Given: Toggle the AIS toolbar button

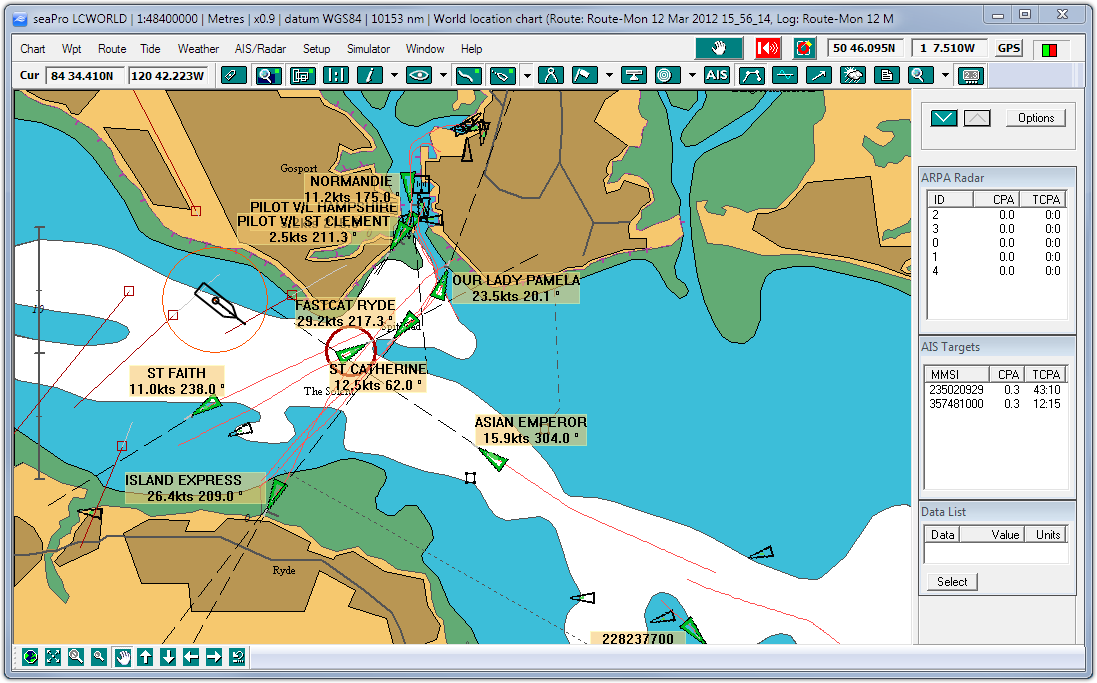Looking at the screenshot, I should point(716,76).
